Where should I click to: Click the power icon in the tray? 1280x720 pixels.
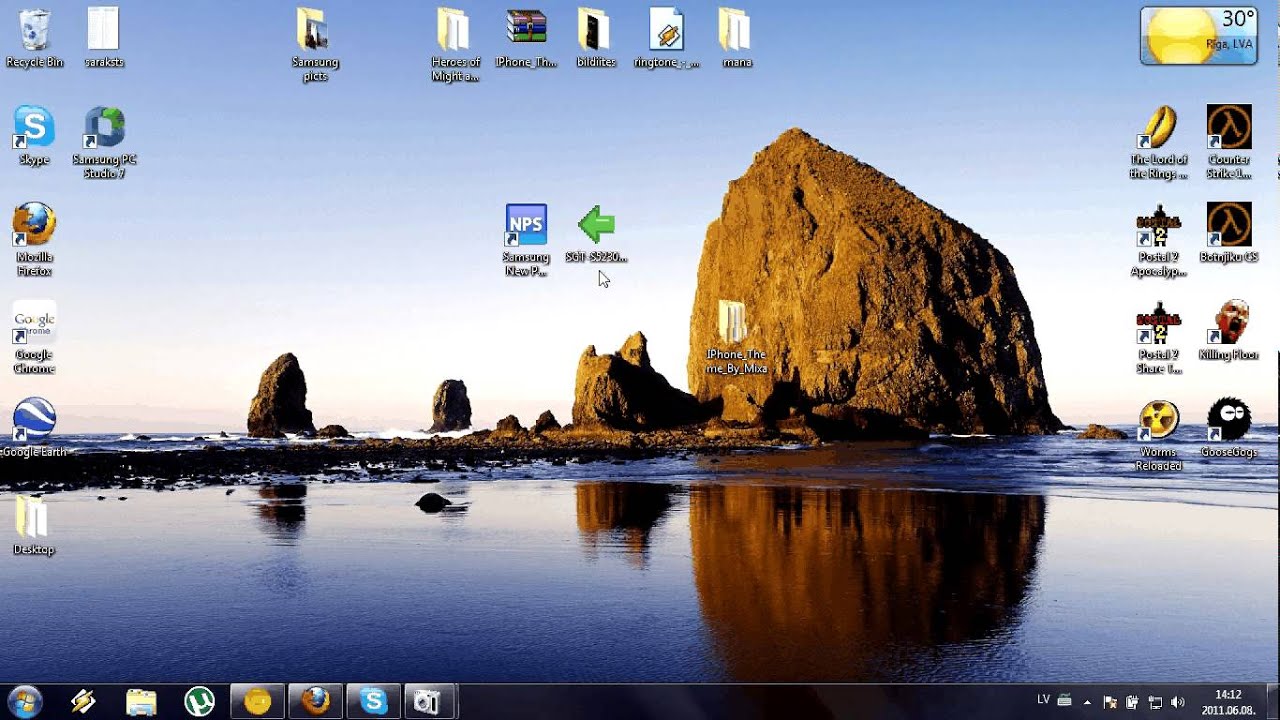pos(1132,703)
